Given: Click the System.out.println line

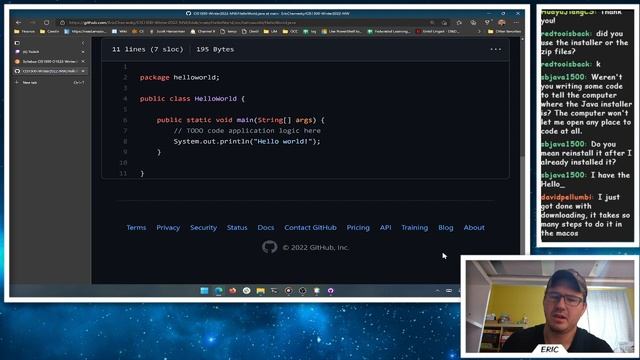Looking at the screenshot, I should (247, 142).
